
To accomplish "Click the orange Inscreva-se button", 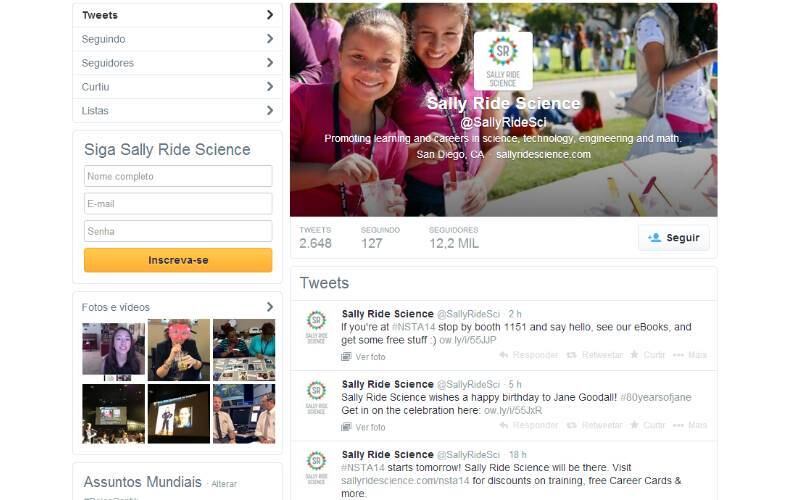I will click(x=178, y=260).
